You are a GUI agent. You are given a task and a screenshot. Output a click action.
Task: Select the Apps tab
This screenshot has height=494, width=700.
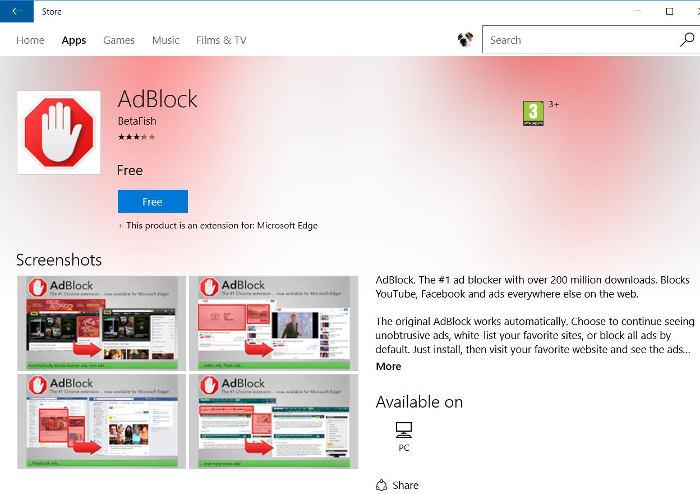tap(74, 40)
